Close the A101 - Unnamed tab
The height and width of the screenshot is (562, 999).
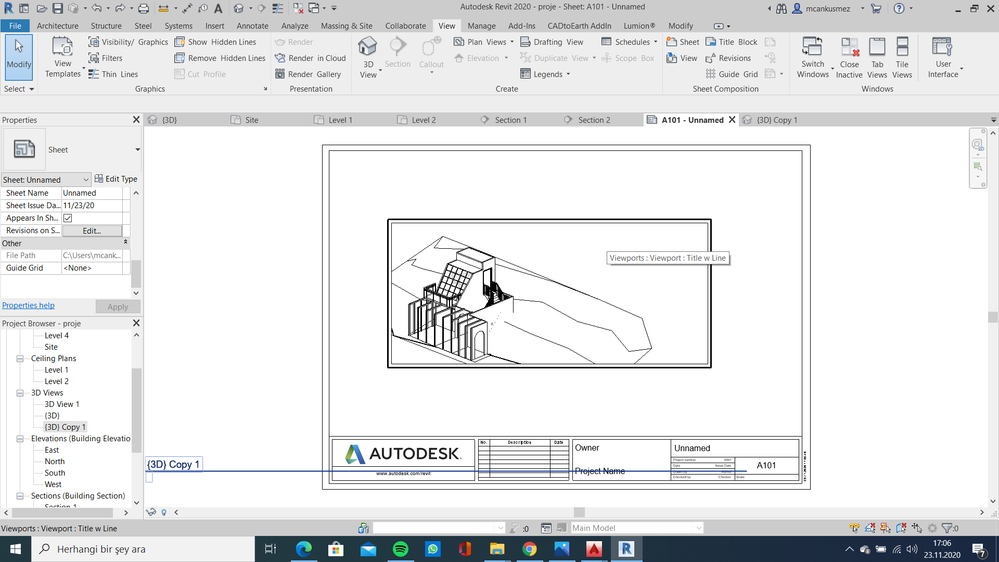pos(732,120)
